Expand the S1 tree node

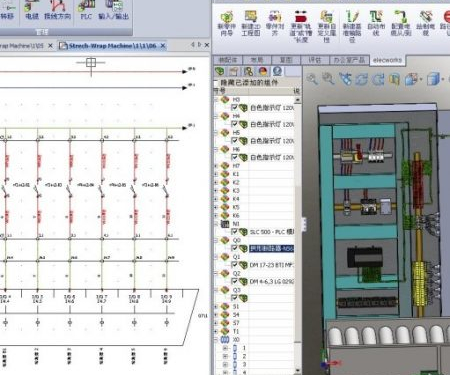coord(216,306)
